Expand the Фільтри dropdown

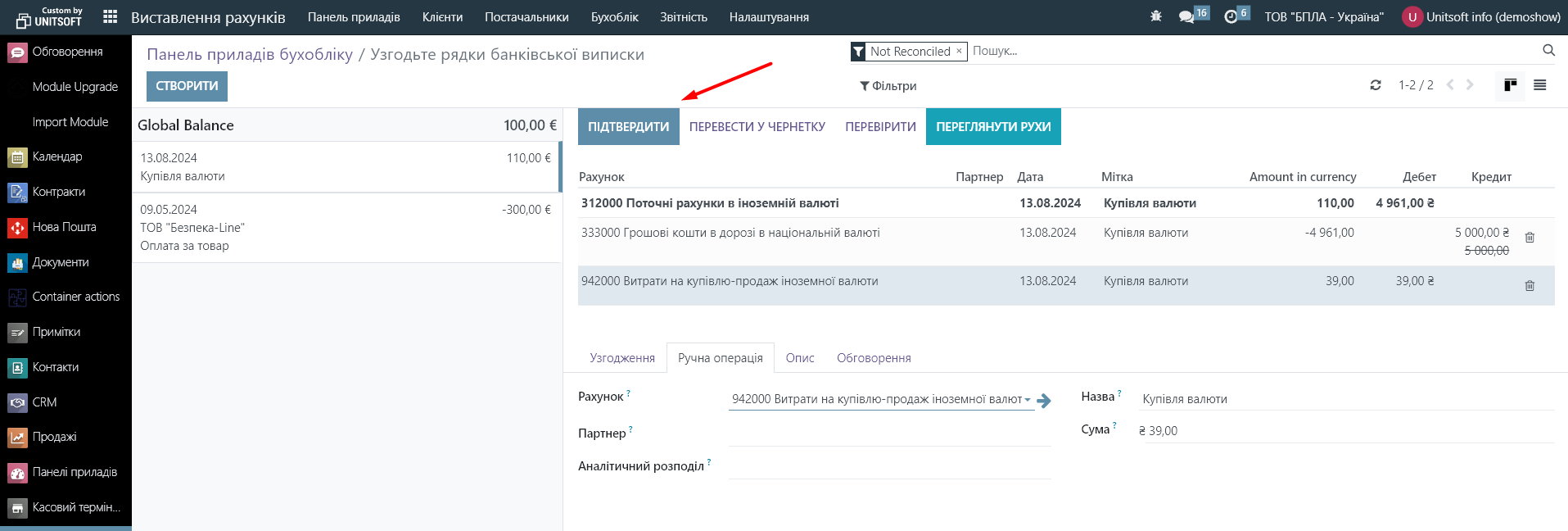click(888, 86)
